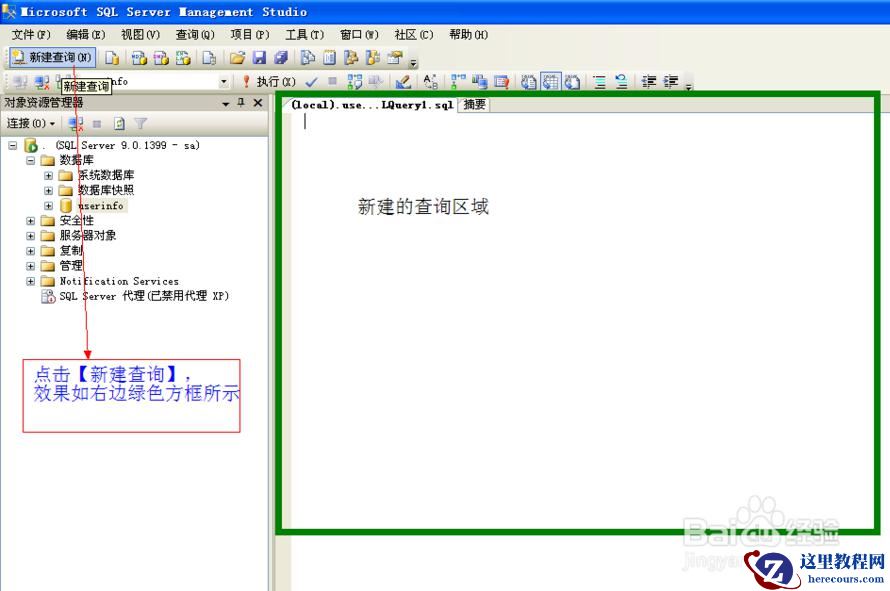Collapse the 数据库 (Databases) folder
This screenshot has width=890, height=591.
click(31, 161)
